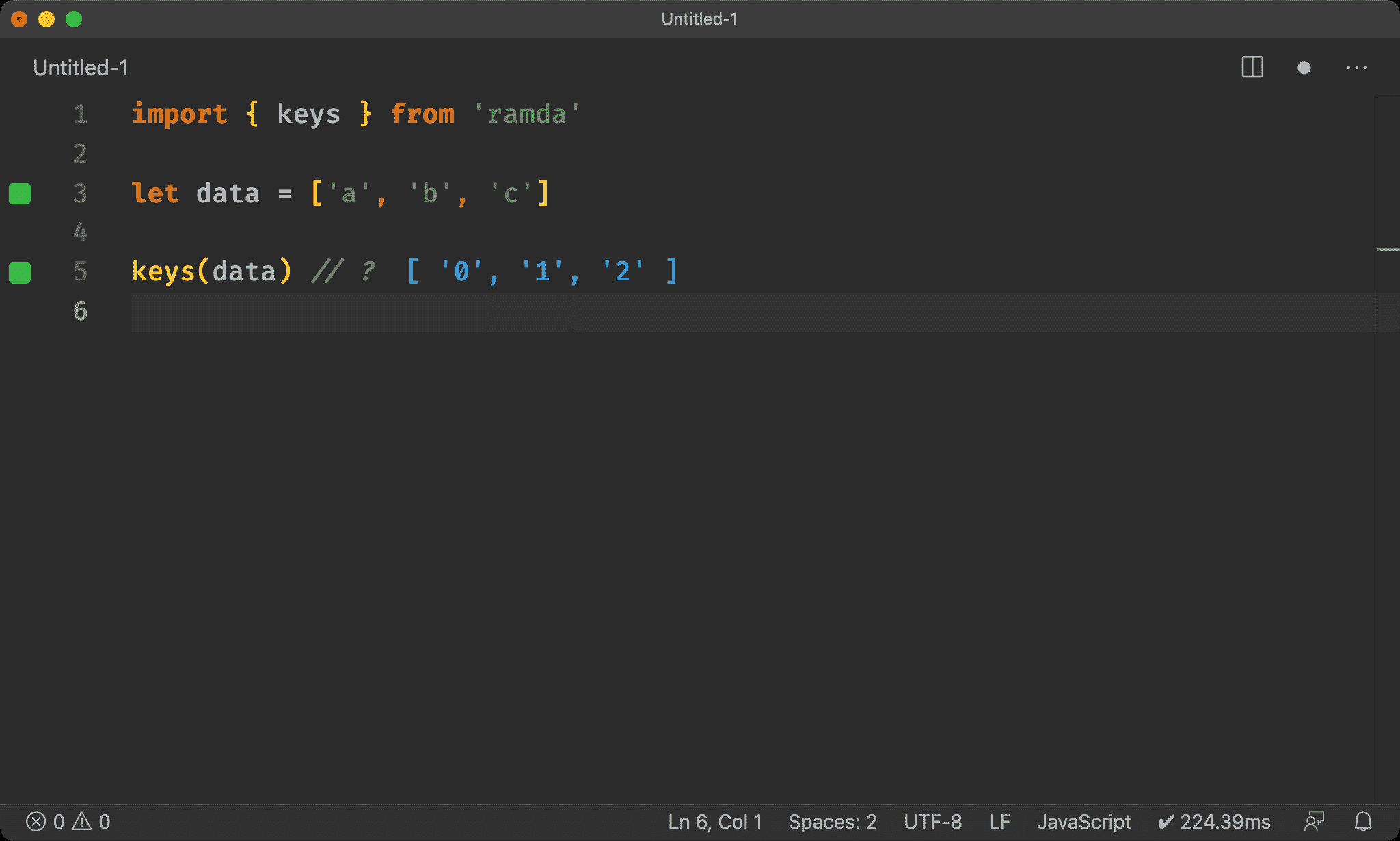
Task: Click the 'ramda' string on line 1
Action: click(527, 114)
